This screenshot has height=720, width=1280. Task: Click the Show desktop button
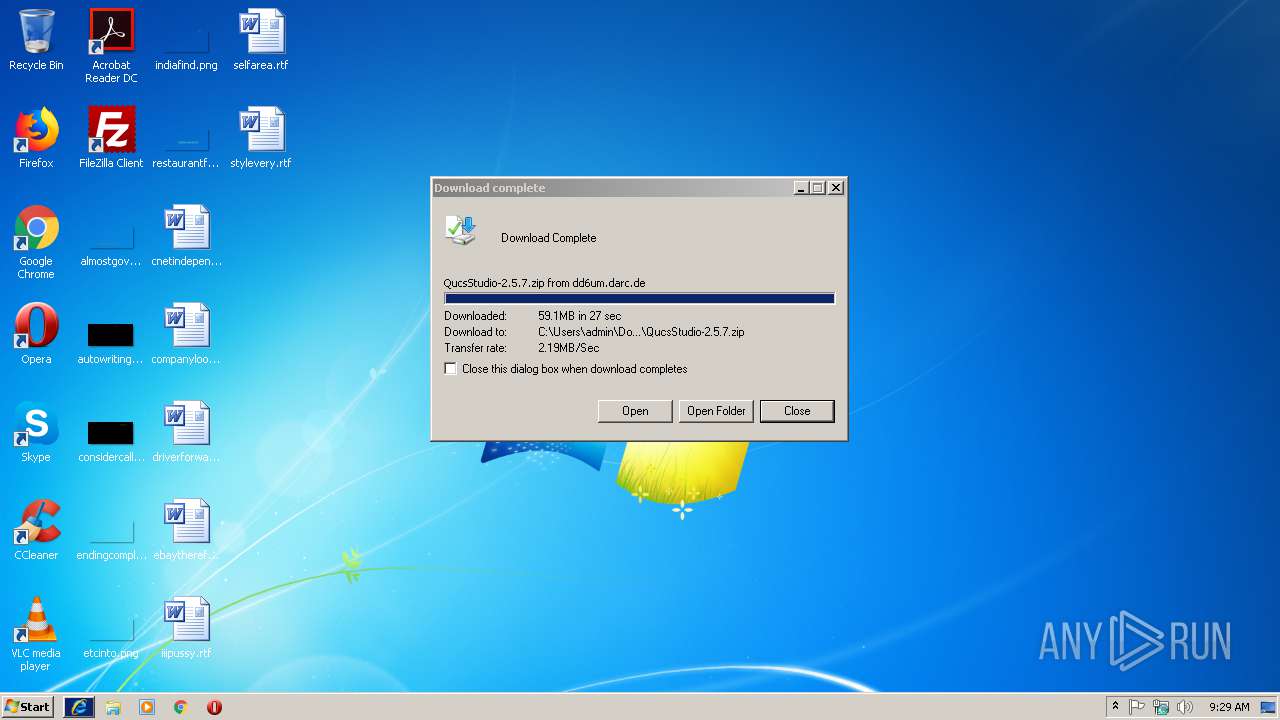point(1270,707)
